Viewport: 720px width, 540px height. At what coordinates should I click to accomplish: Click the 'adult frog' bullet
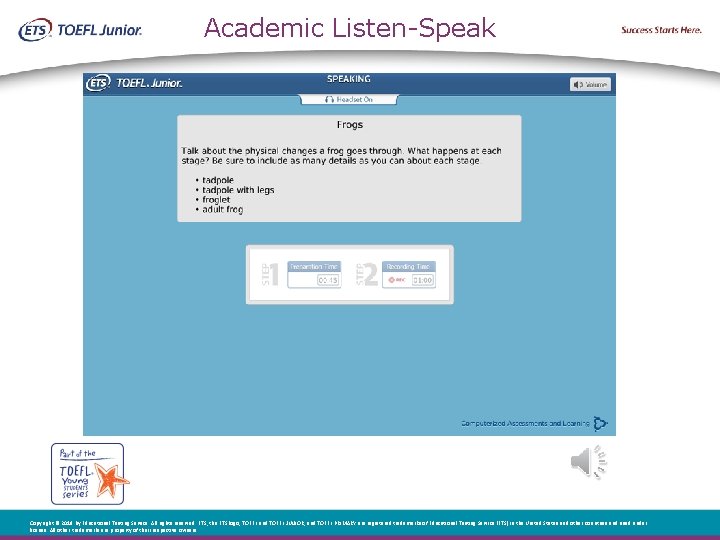pyautogui.click(x=222, y=209)
